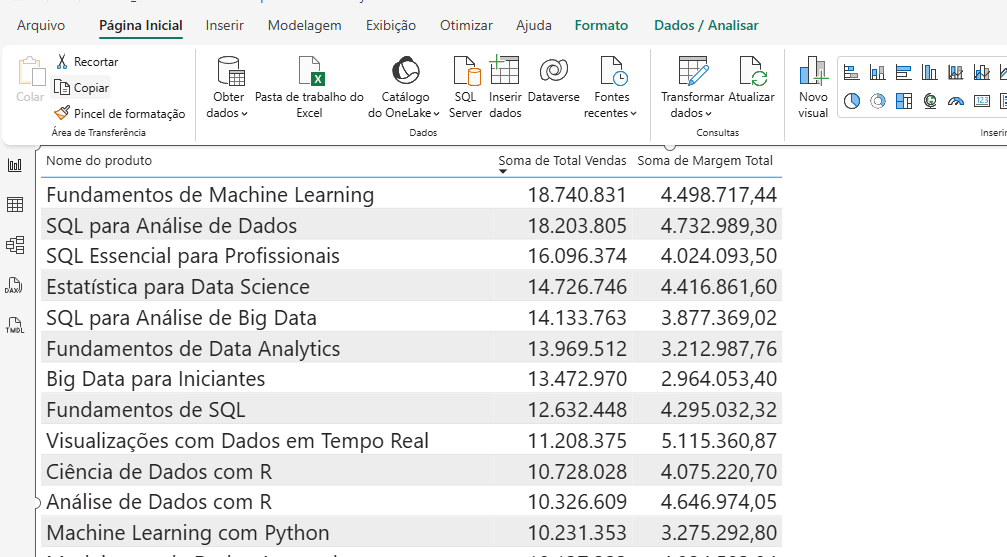Click margin value 5.115.360,87
1007x557 pixels.
pyautogui.click(x=719, y=441)
